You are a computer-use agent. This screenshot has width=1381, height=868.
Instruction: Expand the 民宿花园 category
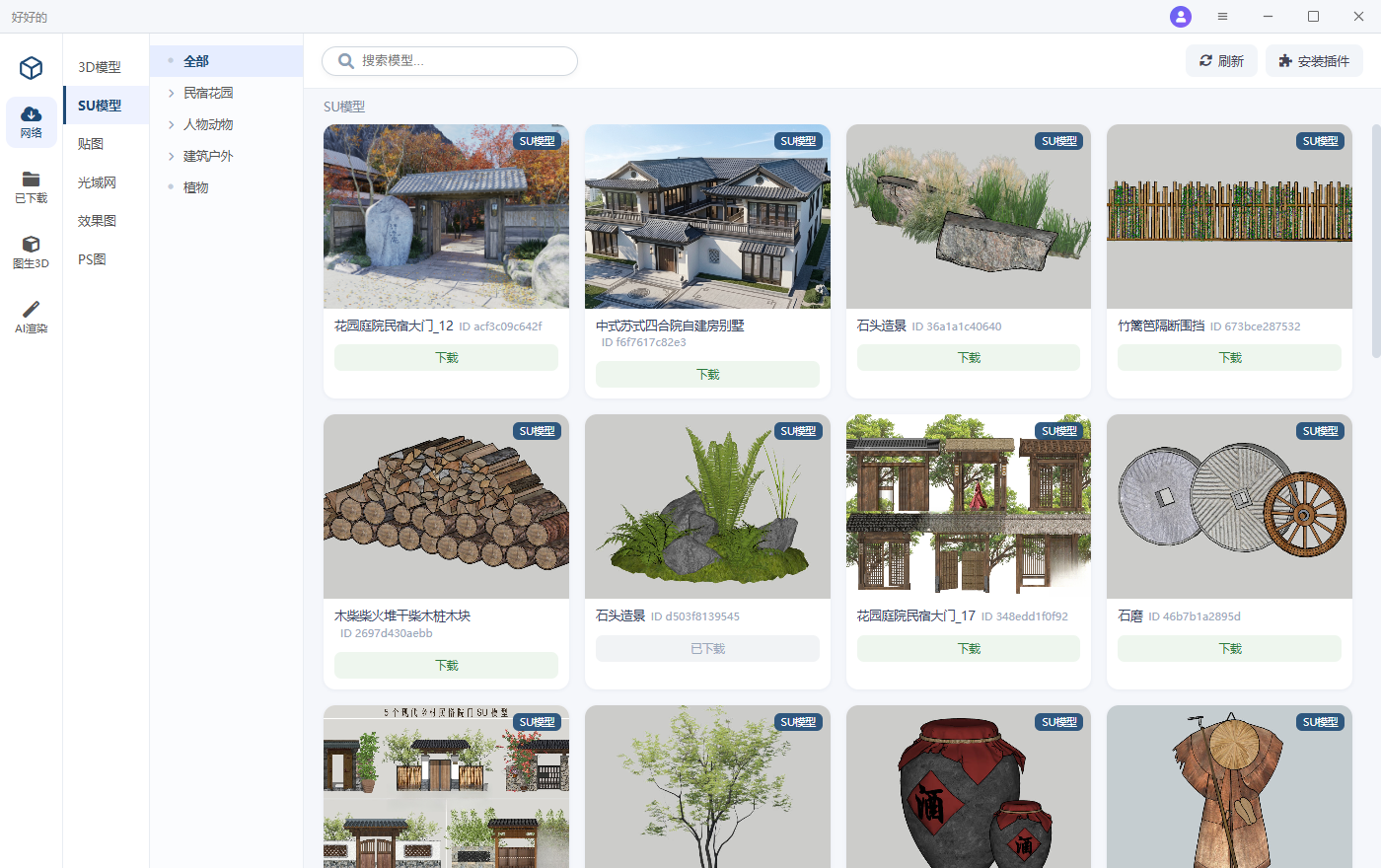pos(226,93)
